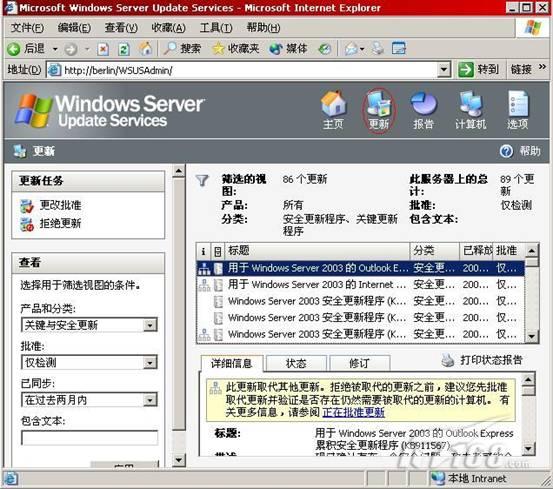Click the info 'i' column header

(203, 251)
